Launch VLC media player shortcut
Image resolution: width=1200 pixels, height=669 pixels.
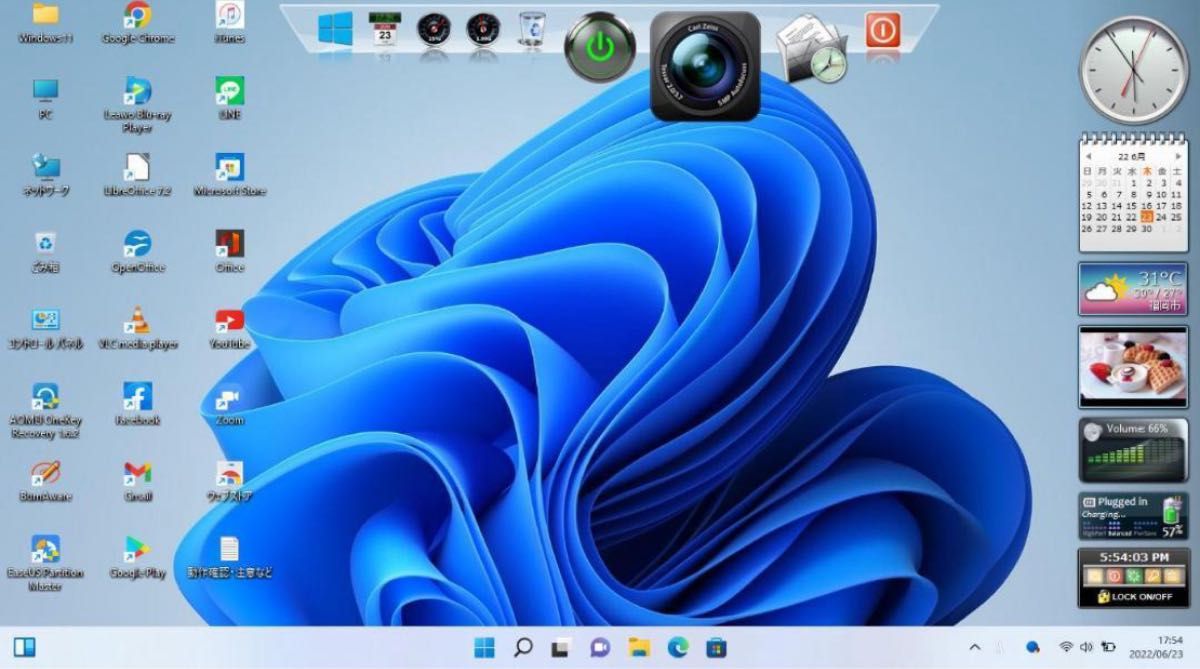[137, 329]
